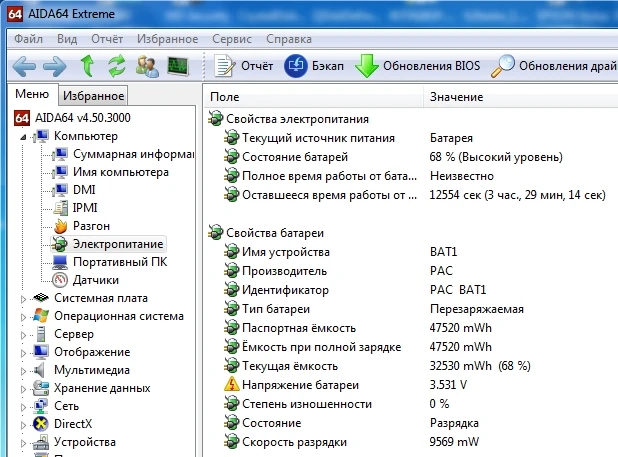Open the Справка menu
618x457 pixels.
289,39
